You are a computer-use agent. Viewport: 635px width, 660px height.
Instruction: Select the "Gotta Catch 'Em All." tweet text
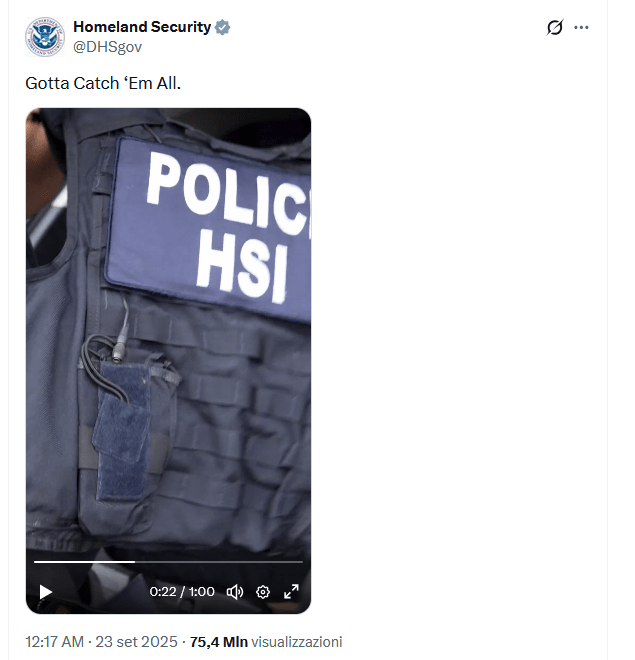[103, 83]
